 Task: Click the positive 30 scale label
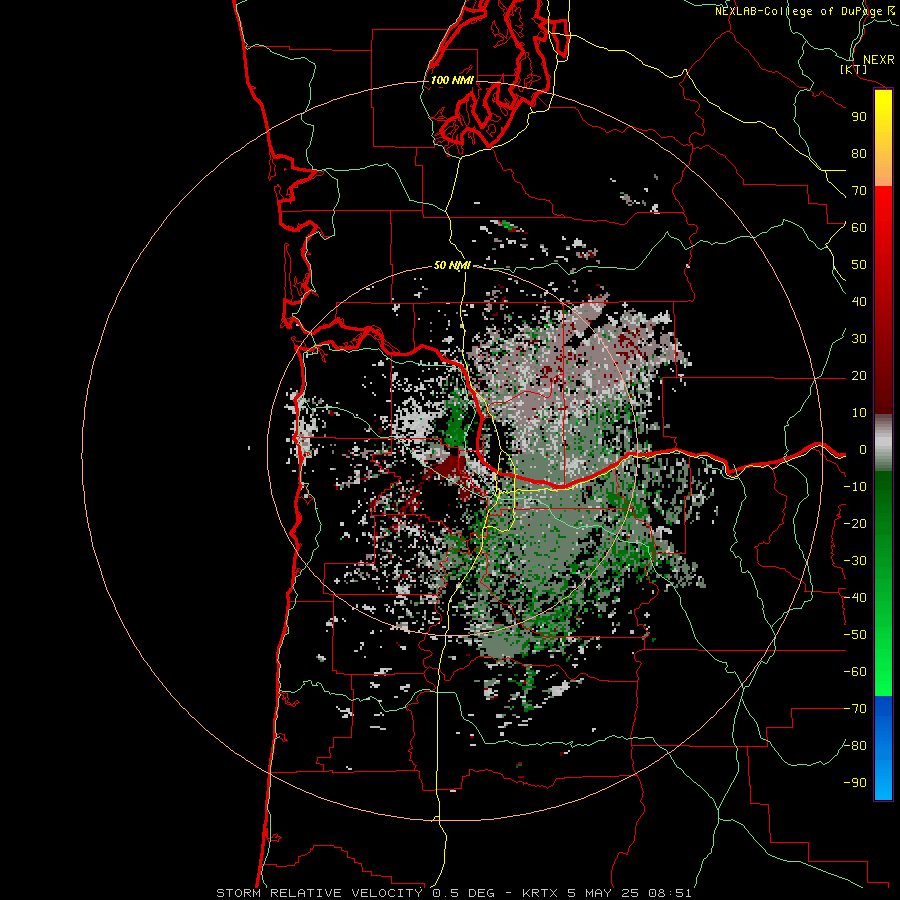(x=859, y=339)
